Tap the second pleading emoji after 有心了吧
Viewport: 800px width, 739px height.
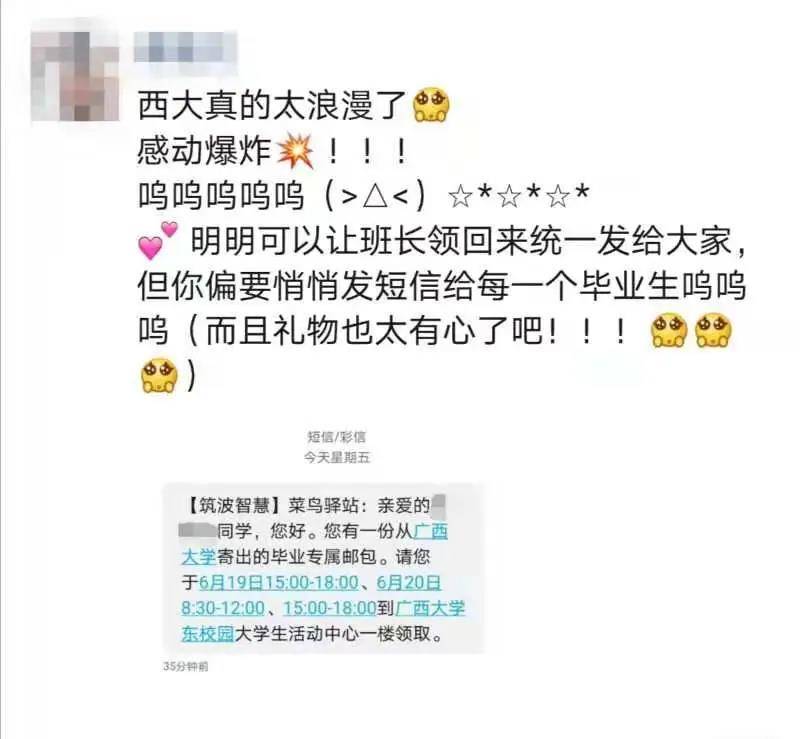pos(714,331)
